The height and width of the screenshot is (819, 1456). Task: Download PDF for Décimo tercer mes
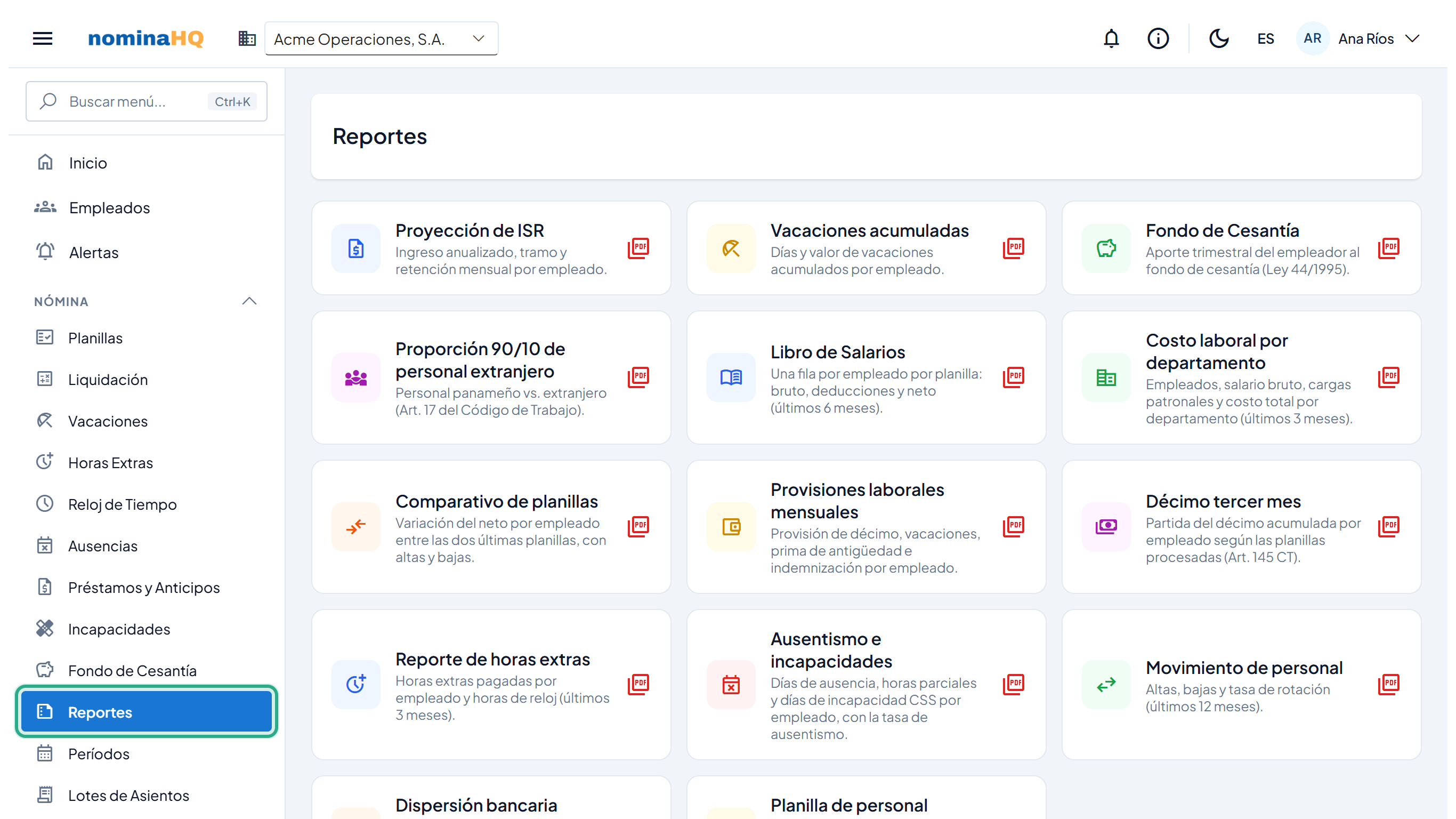[x=1389, y=527]
